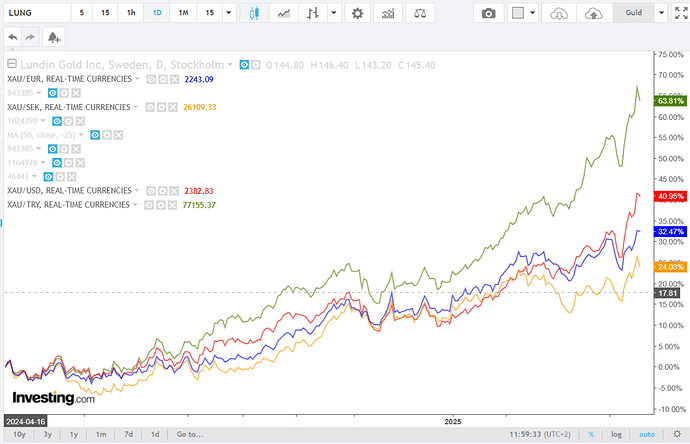
Task: Toggle visibility of 1024390 series
Action: click(57, 121)
